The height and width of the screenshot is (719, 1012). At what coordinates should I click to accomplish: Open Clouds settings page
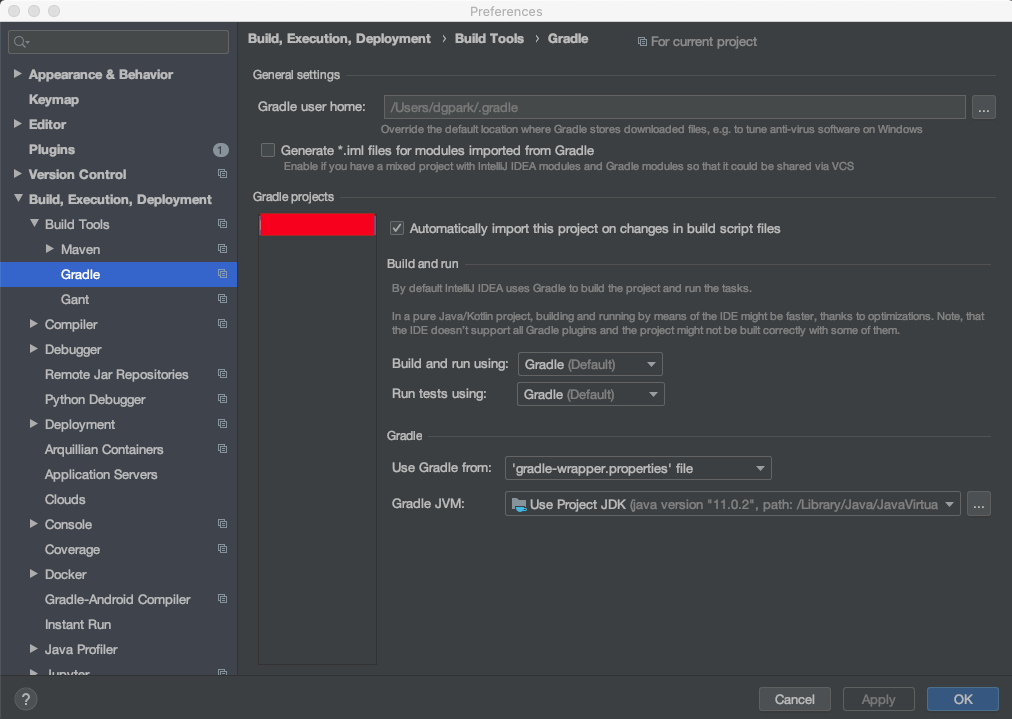65,500
